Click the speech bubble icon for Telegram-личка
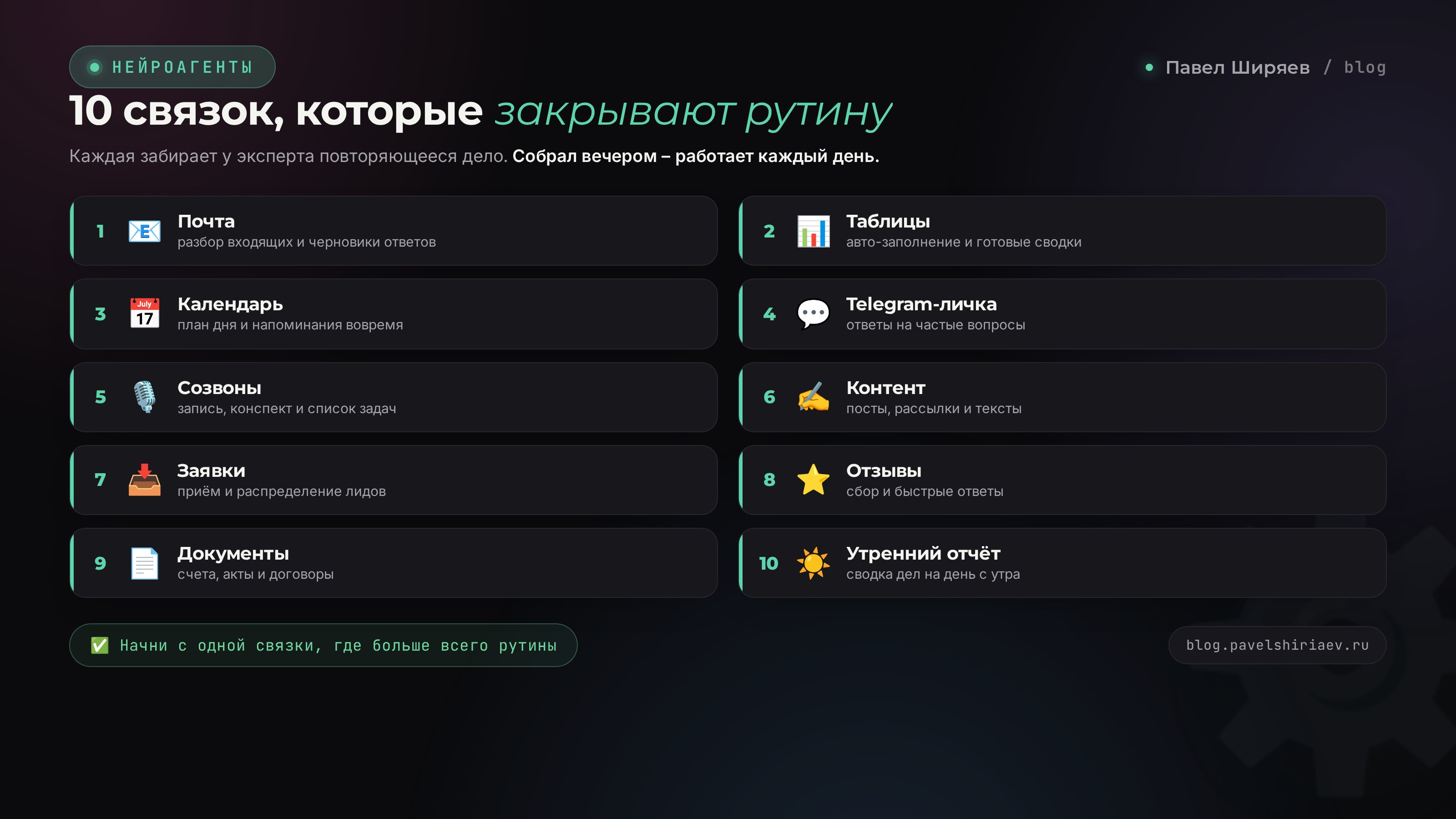The width and height of the screenshot is (1456, 819). pyautogui.click(x=814, y=313)
